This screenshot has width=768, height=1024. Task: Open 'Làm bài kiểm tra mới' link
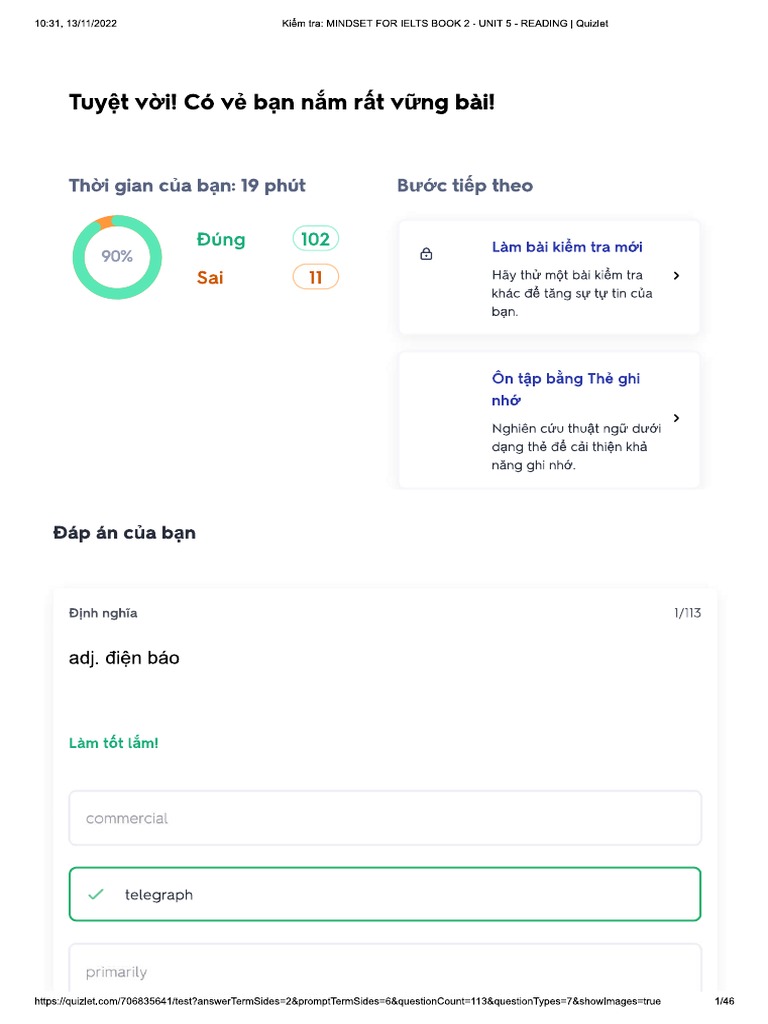tap(567, 247)
